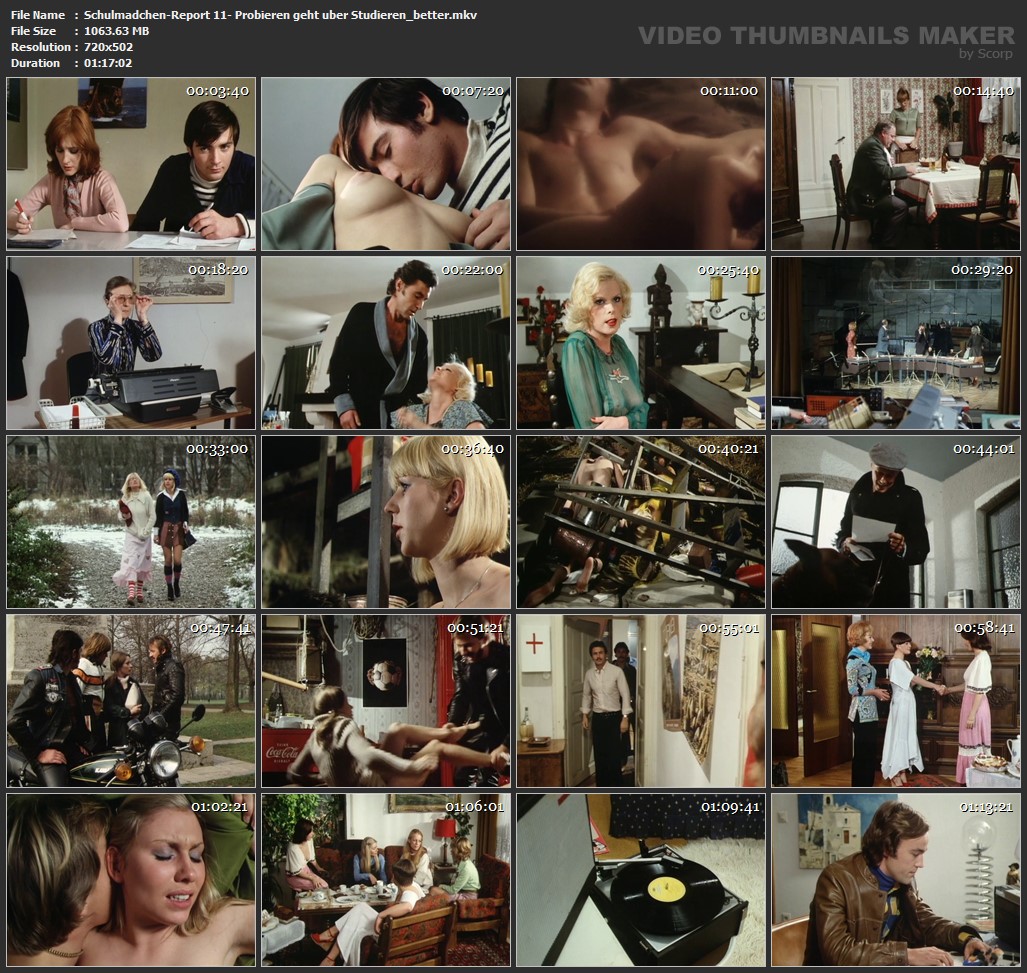
Task: Select the dinner table thumbnail at 00:14:40
Action: coord(895,164)
